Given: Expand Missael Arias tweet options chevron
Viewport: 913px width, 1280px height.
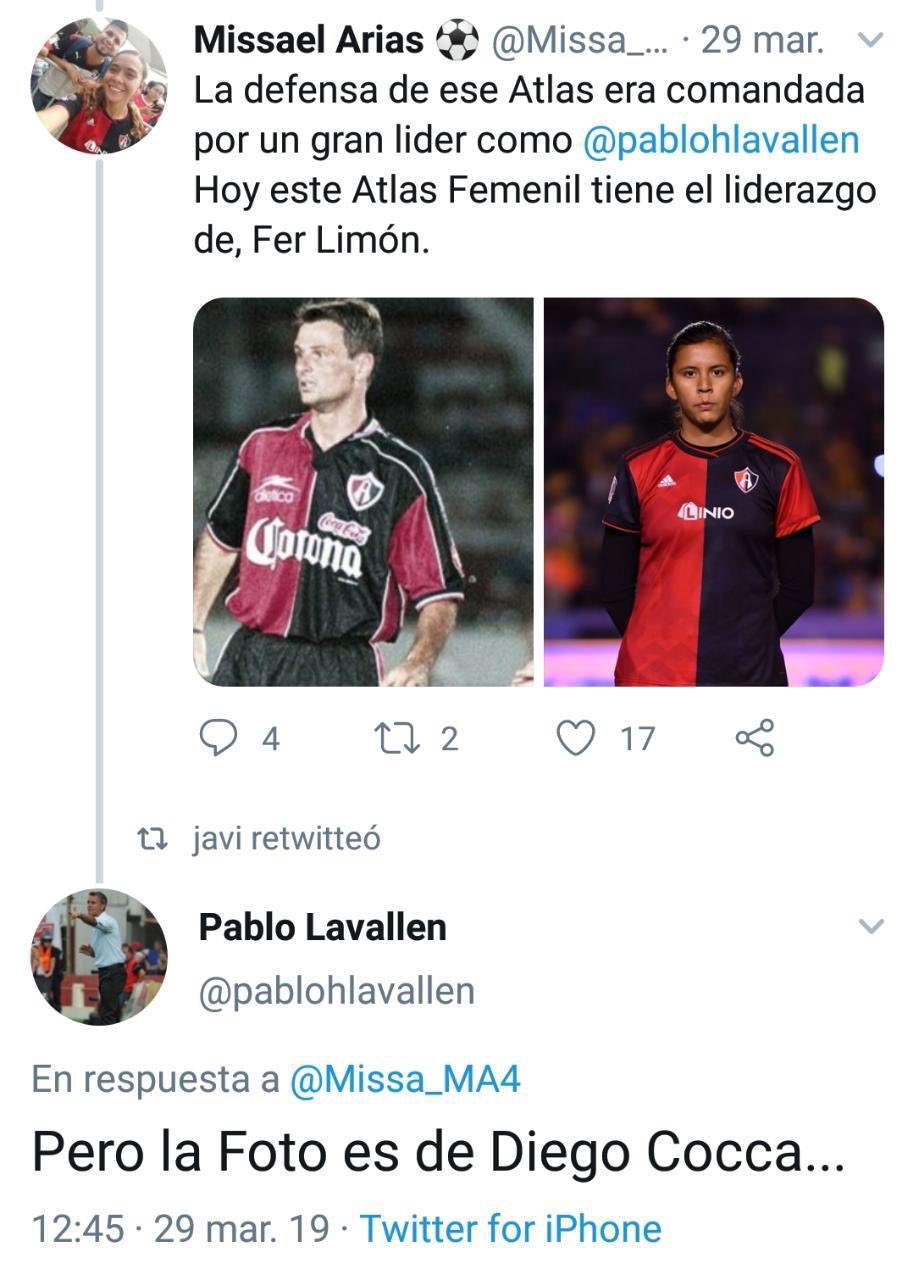Looking at the screenshot, I should 871,40.
